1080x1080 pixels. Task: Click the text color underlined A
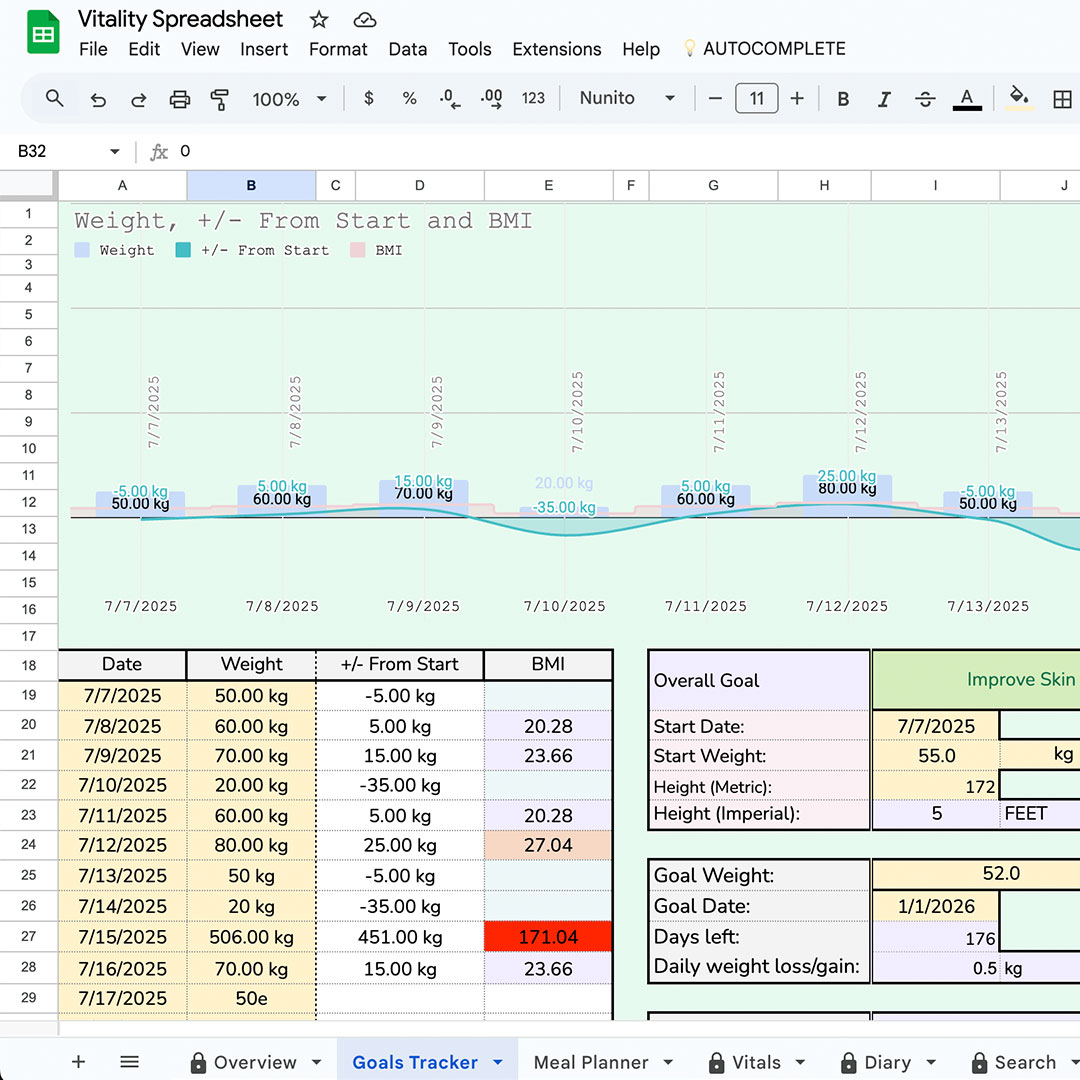click(x=966, y=99)
